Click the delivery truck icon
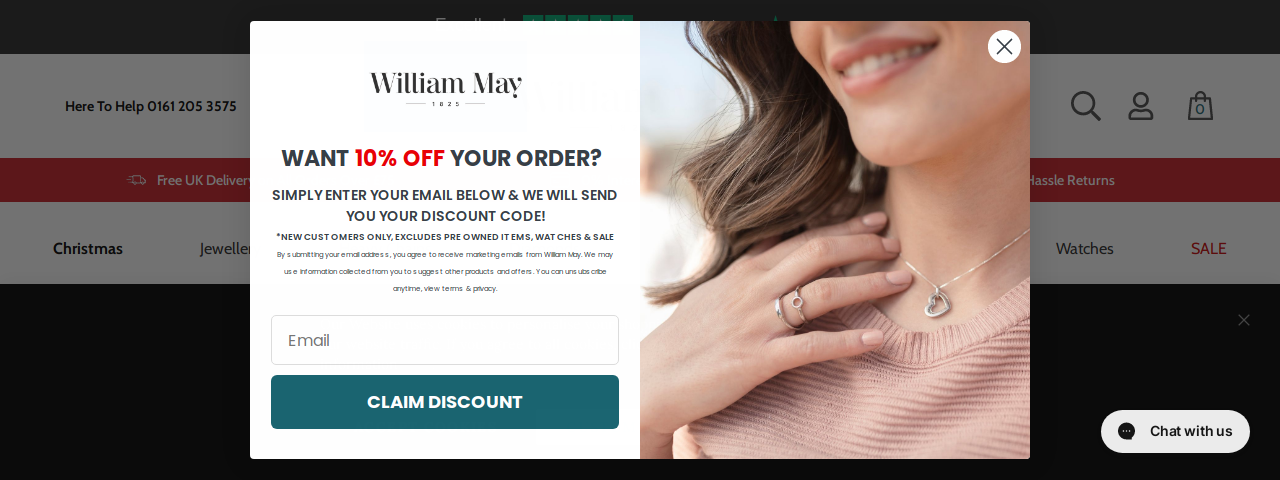Image resolution: width=1280 pixels, height=480 pixels. (137, 180)
